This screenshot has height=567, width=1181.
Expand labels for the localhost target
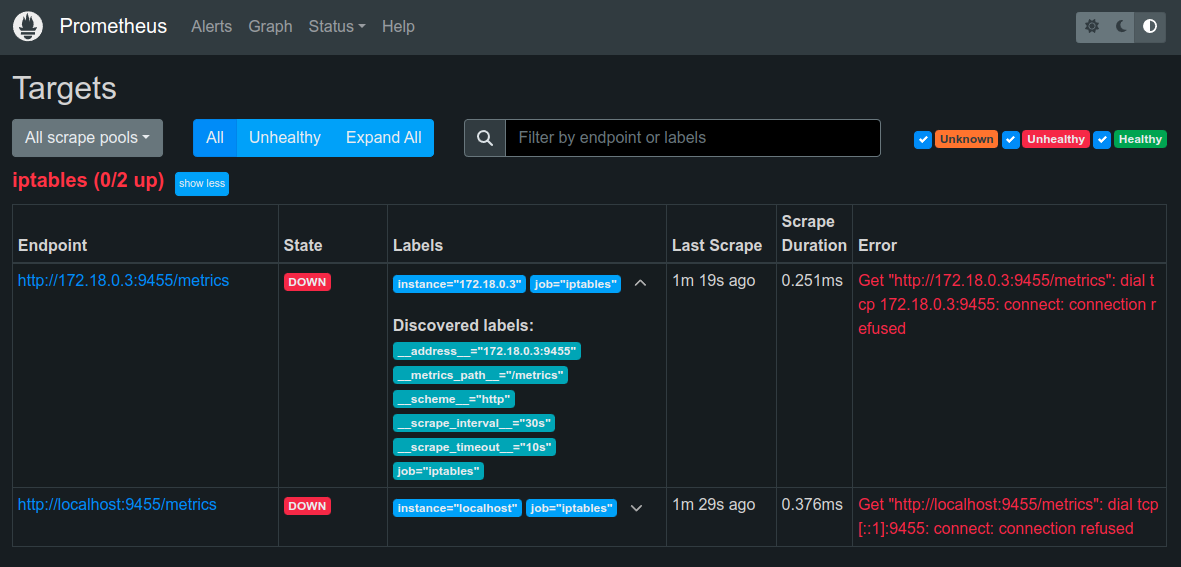pos(636,508)
